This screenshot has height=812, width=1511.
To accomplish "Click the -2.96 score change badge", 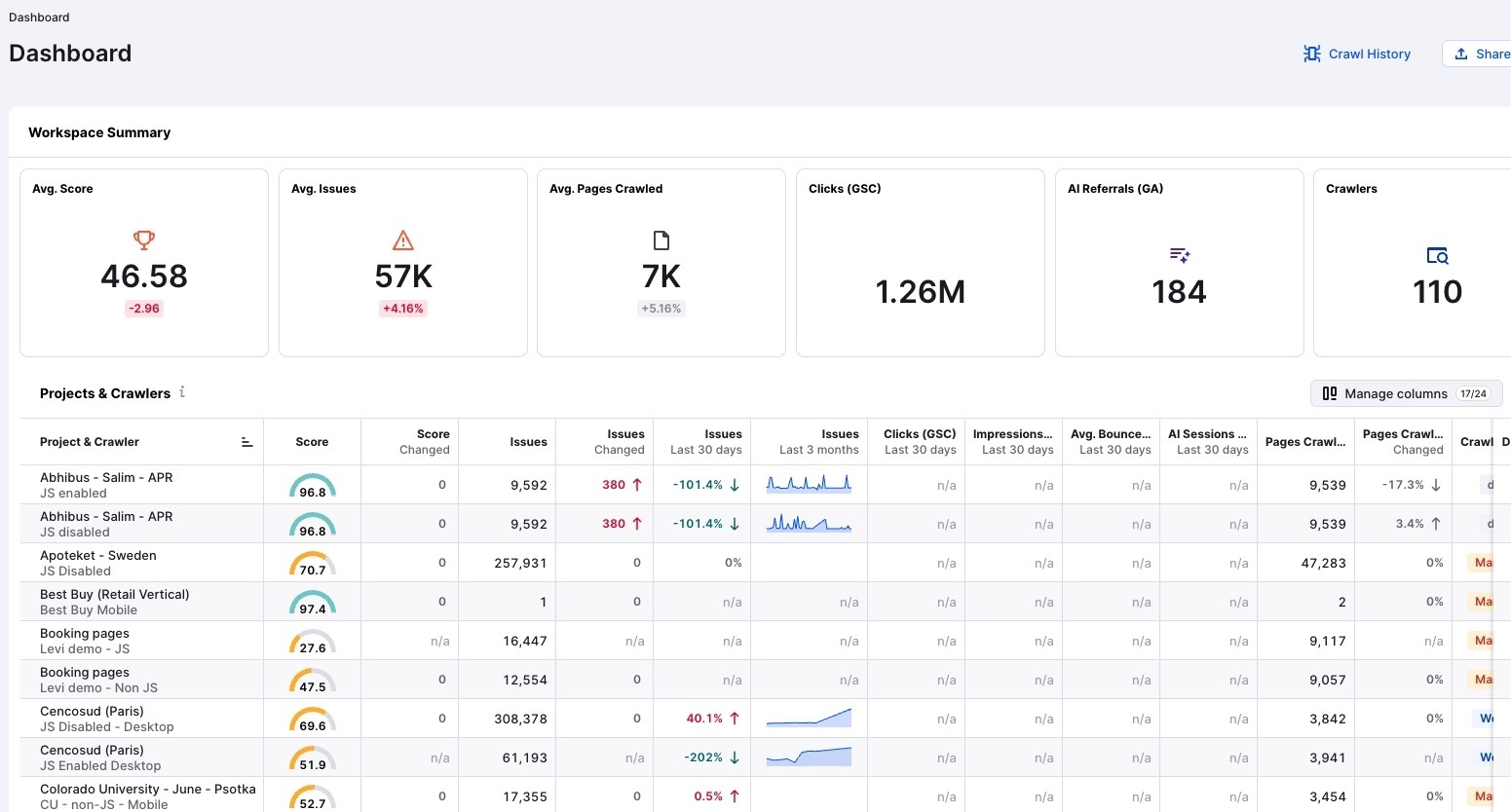I will click(144, 309).
